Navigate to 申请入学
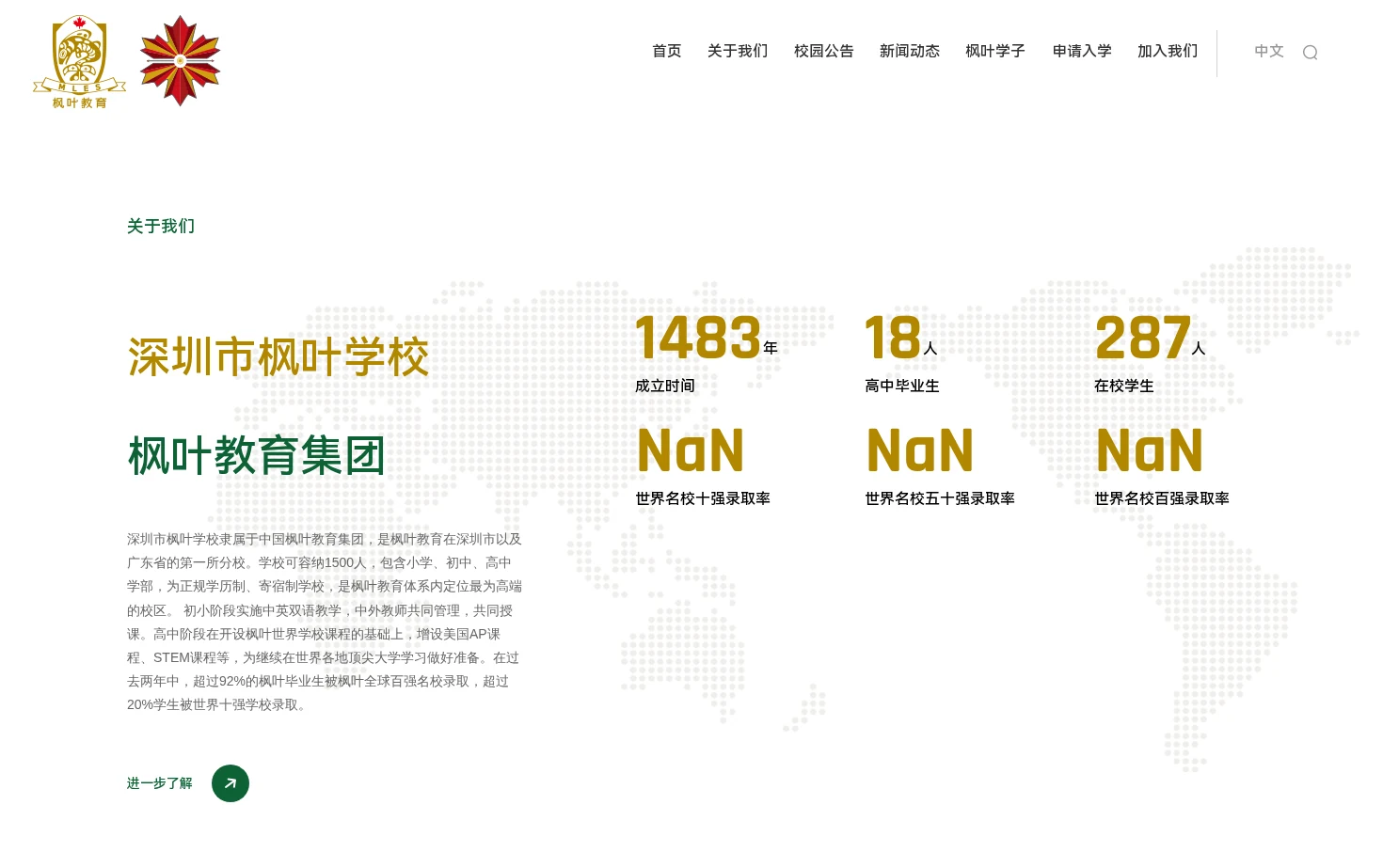1383x868 pixels. click(1082, 51)
